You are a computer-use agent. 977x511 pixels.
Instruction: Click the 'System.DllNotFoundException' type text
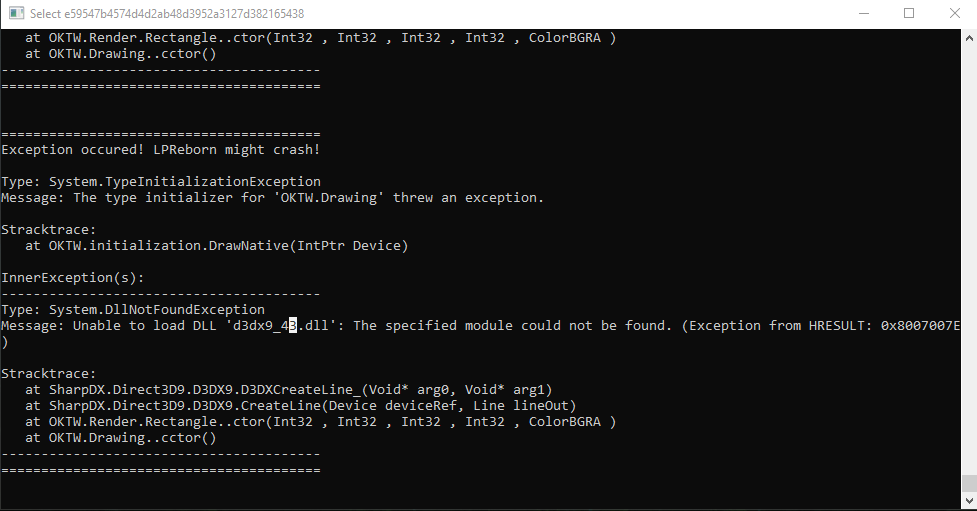(157, 310)
